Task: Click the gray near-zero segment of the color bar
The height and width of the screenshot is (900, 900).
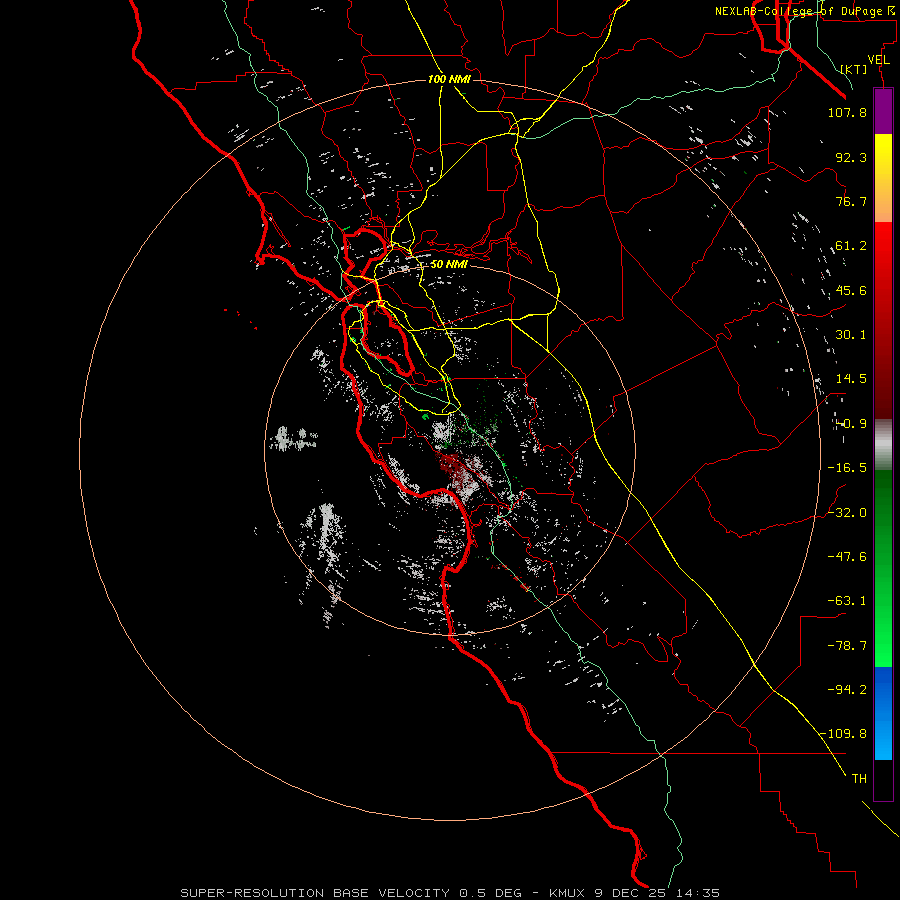Action: [x=883, y=445]
